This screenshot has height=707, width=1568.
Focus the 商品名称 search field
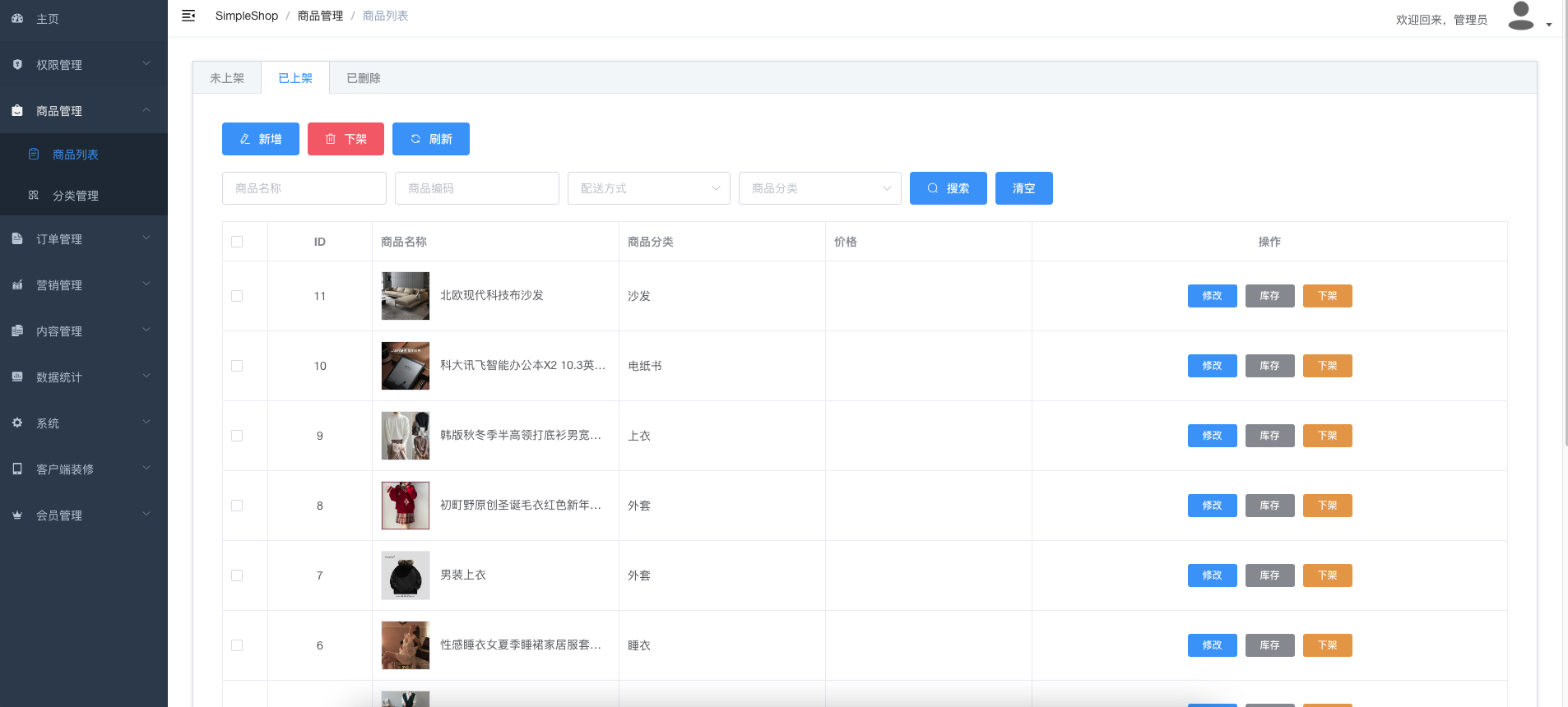[x=304, y=188]
